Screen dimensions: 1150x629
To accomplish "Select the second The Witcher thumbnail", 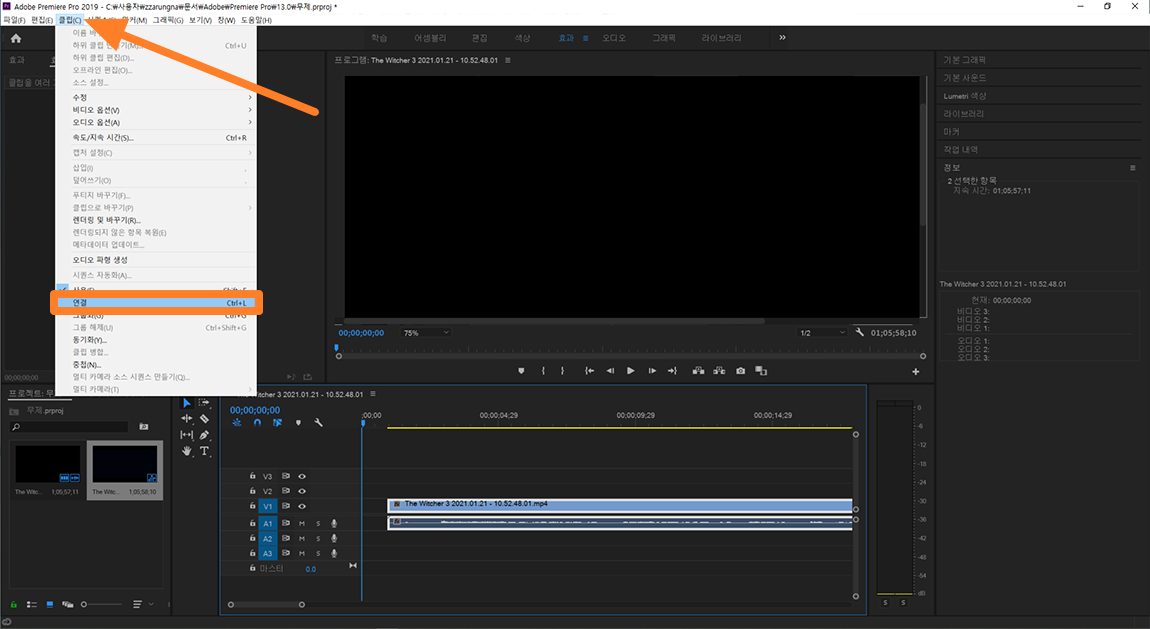I will 125,471.
